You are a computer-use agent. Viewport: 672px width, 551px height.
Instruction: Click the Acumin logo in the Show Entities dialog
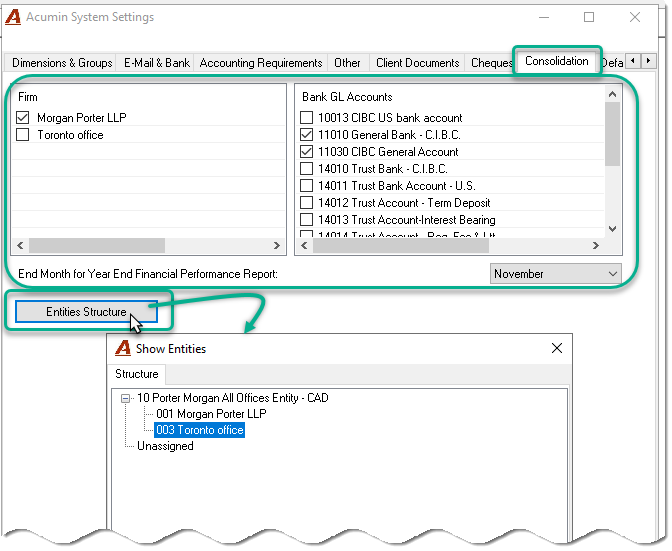(x=123, y=348)
